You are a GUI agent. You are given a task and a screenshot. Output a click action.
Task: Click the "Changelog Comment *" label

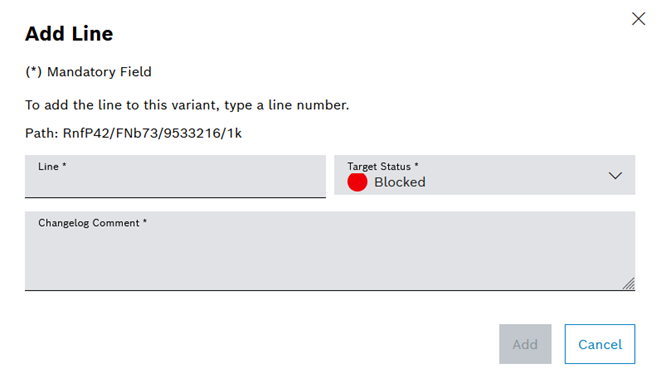(x=92, y=223)
